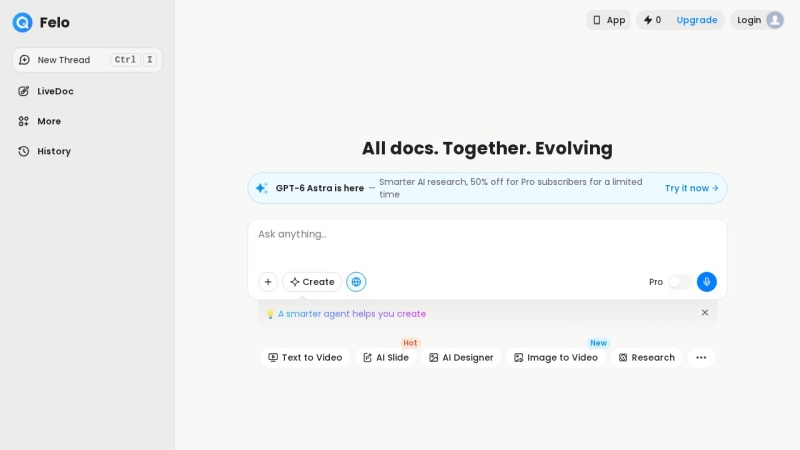Click Try it now link

(691, 188)
